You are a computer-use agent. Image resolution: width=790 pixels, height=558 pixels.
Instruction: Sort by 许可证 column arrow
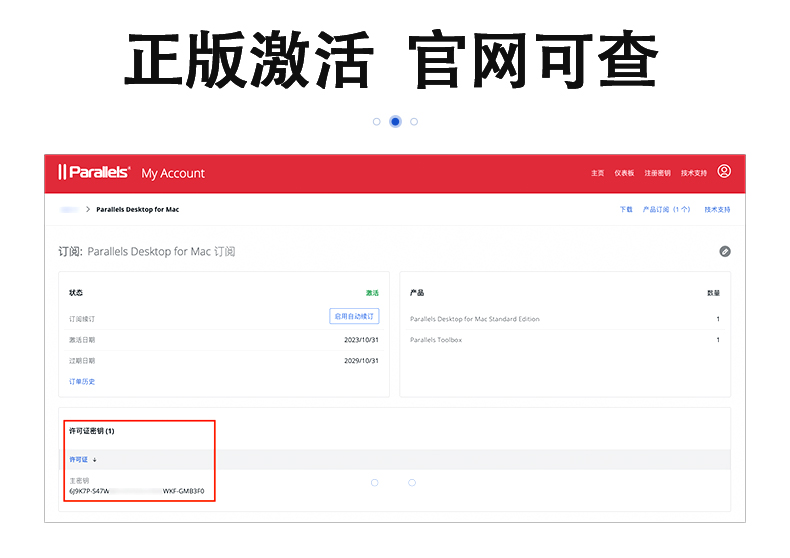click(x=94, y=460)
